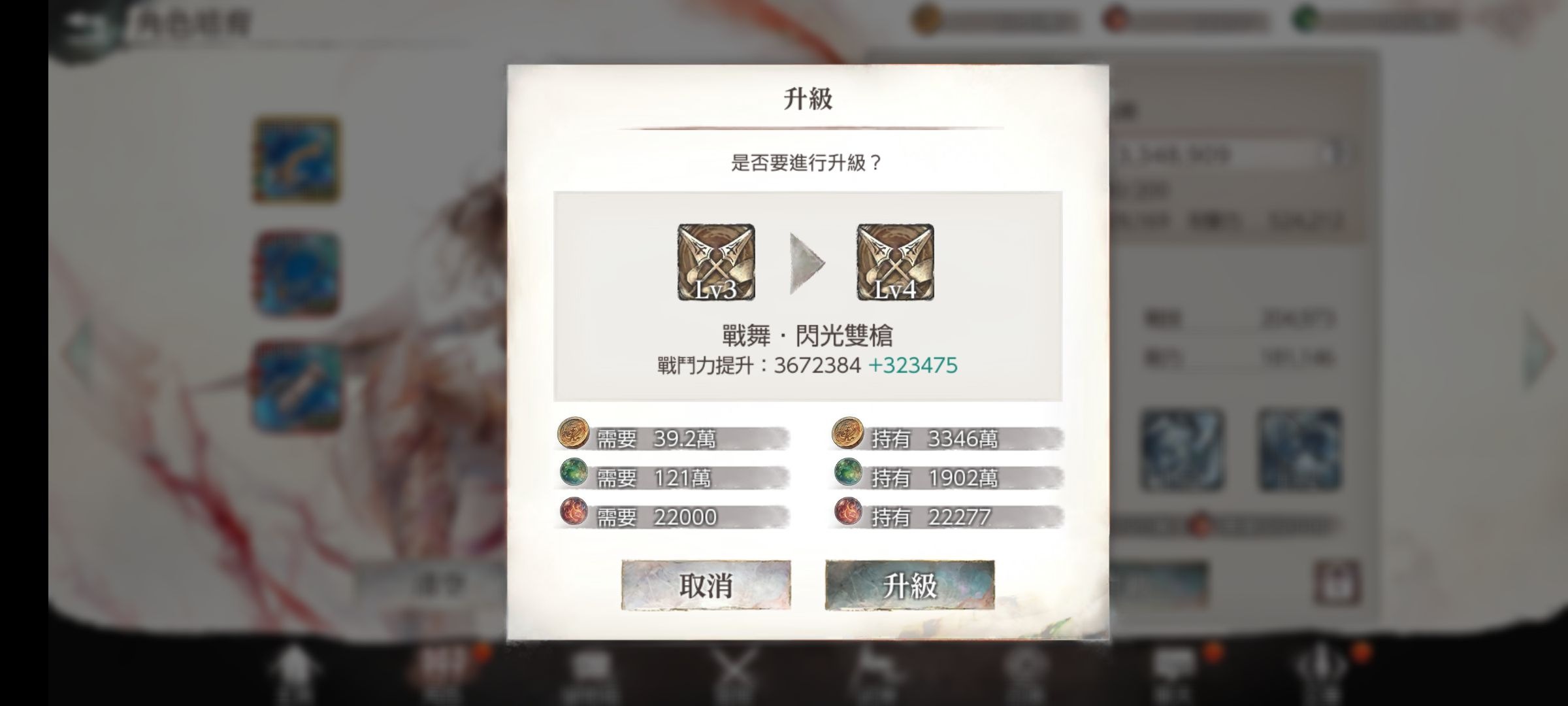Viewport: 1568px width, 706px height.
Task: Tap the middle blurred skill thumbnail on left
Action: [x=297, y=273]
